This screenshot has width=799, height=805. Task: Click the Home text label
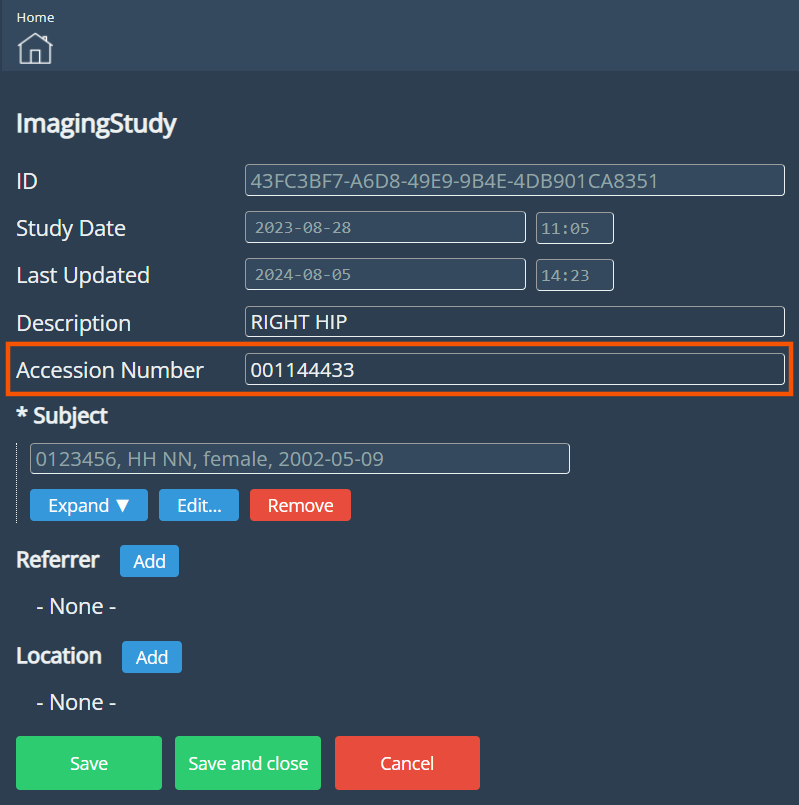[35, 17]
